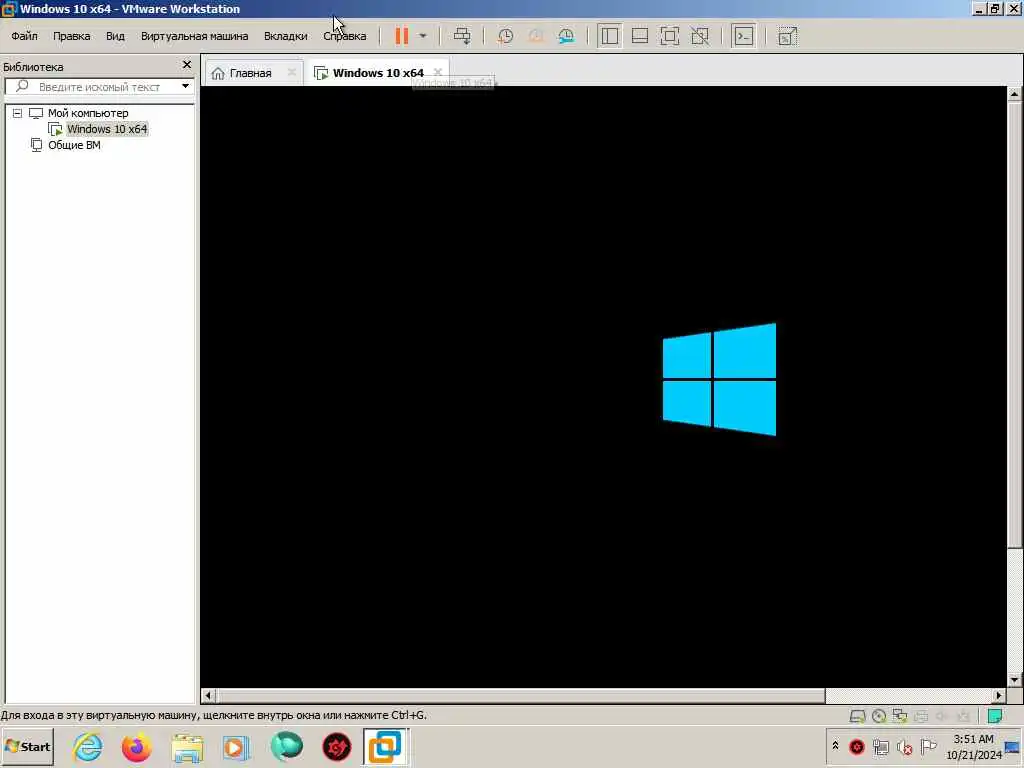Screen dimensions: 1024x768
Task: Close the Windows 10 x64 tab
Action: (438, 72)
